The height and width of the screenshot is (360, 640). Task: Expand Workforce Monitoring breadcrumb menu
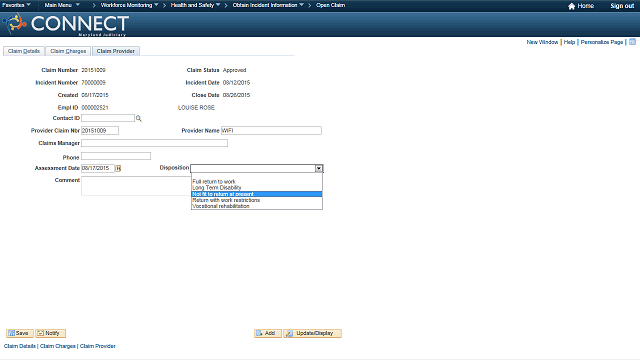point(129,5)
